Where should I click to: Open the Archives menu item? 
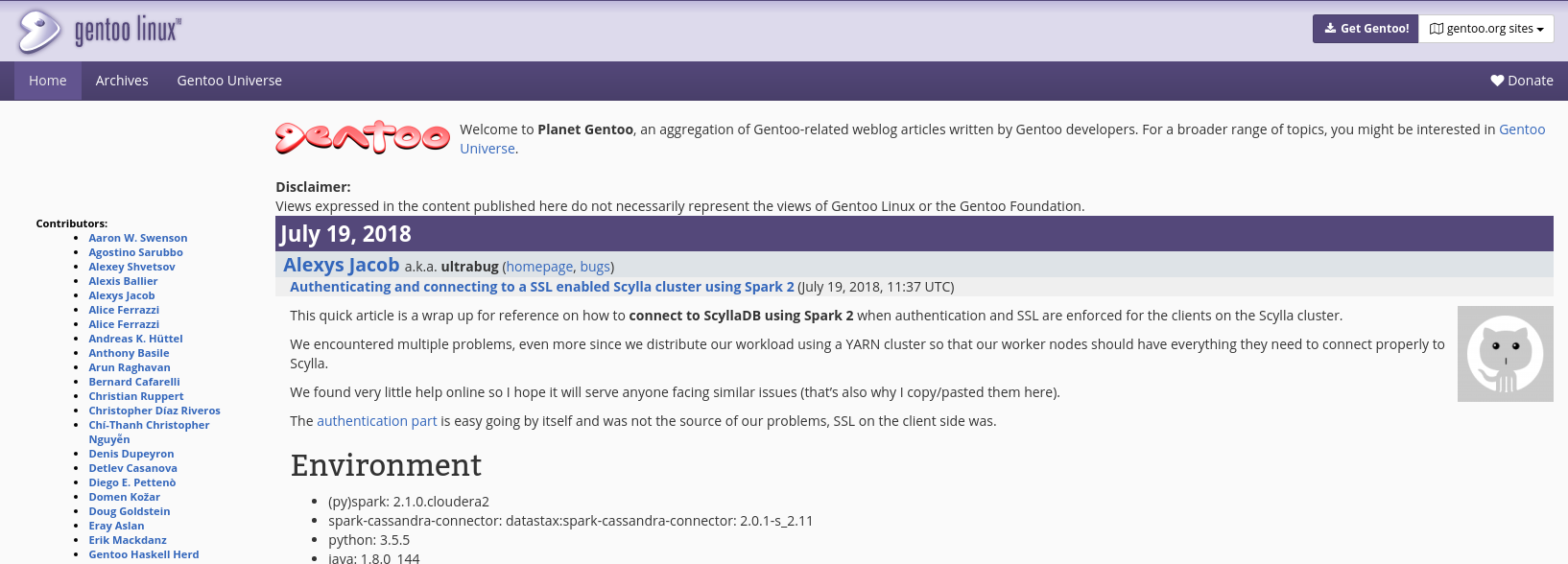tap(122, 81)
